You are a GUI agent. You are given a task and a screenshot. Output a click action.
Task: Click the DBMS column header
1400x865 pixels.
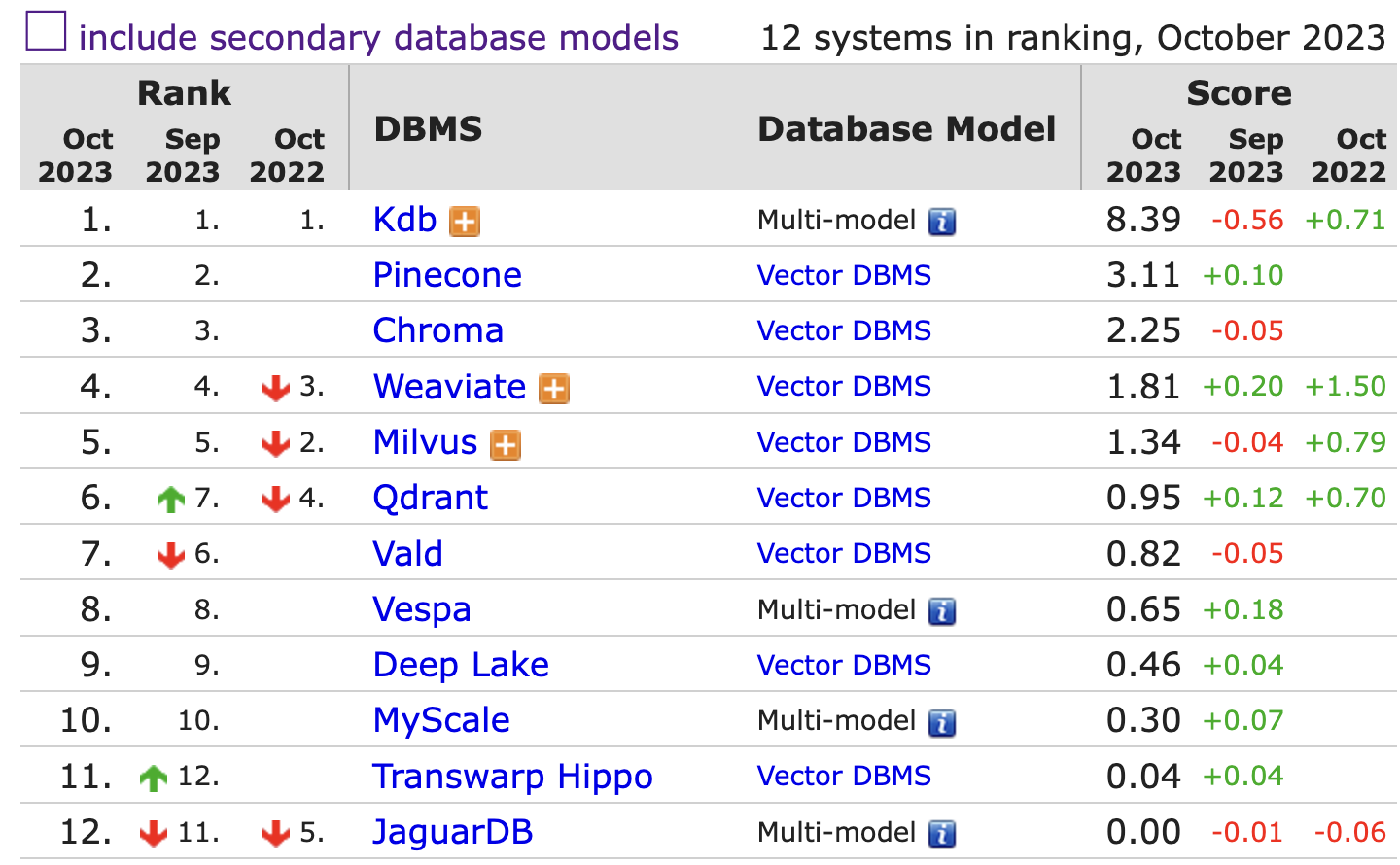click(x=426, y=127)
